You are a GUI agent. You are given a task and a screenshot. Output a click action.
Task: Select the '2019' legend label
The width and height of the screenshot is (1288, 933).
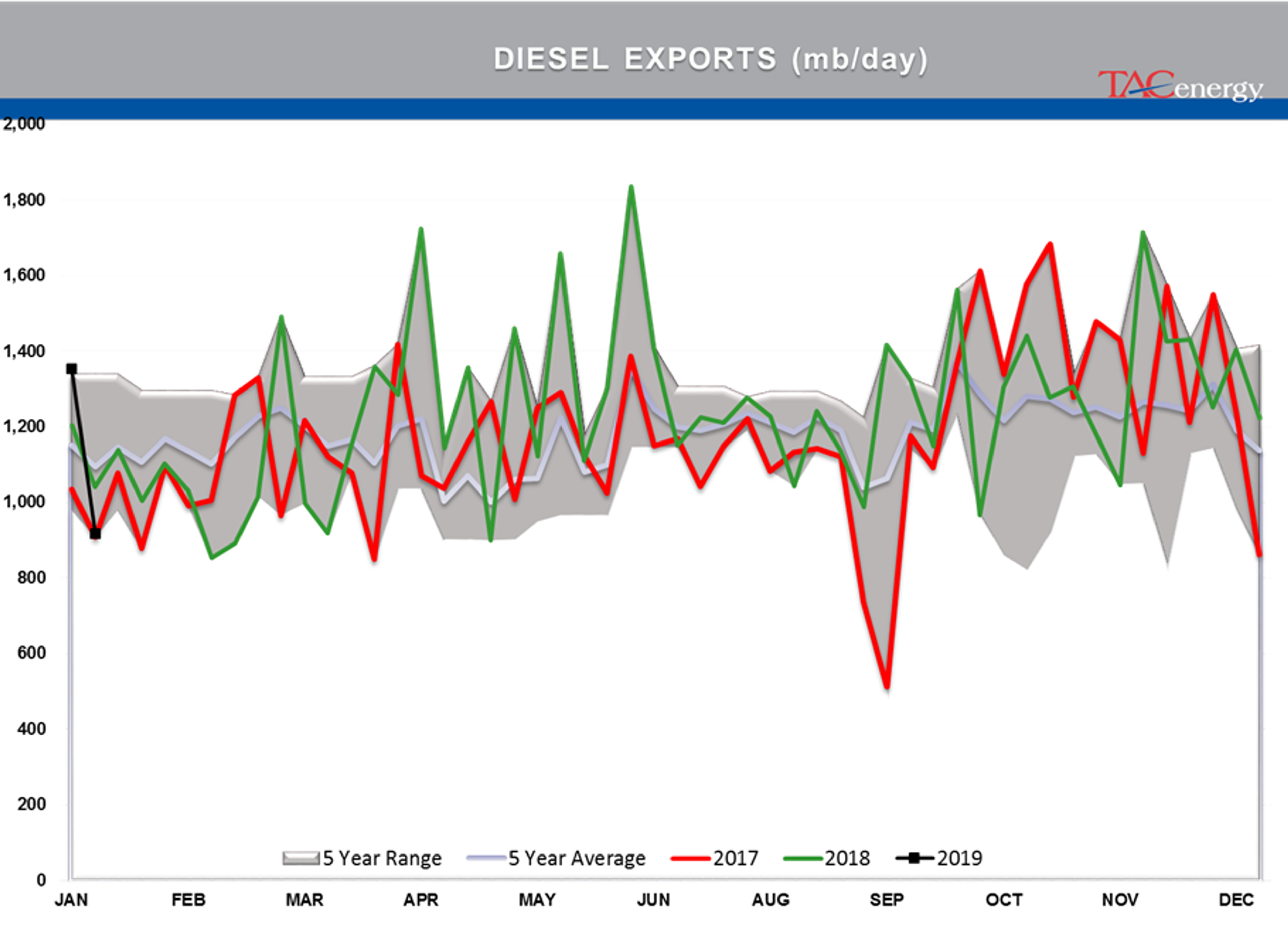tap(959, 858)
